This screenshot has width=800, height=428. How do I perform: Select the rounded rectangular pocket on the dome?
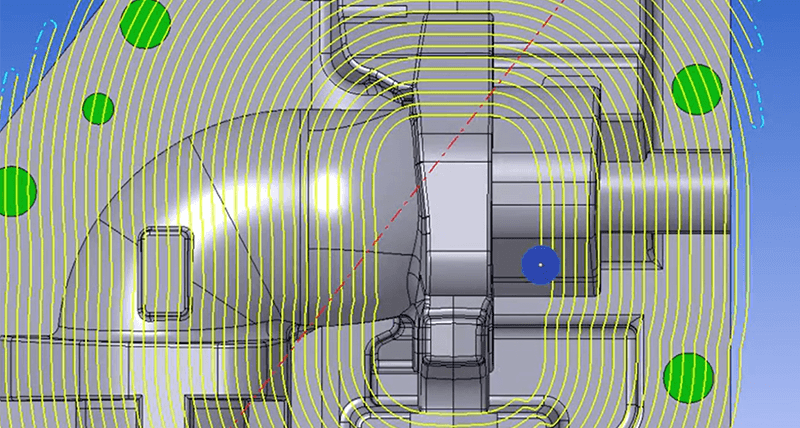point(166,274)
